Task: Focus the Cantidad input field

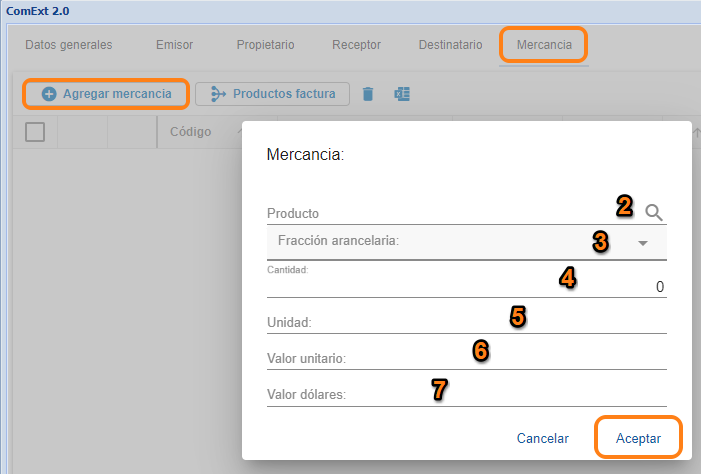Action: pos(466,287)
